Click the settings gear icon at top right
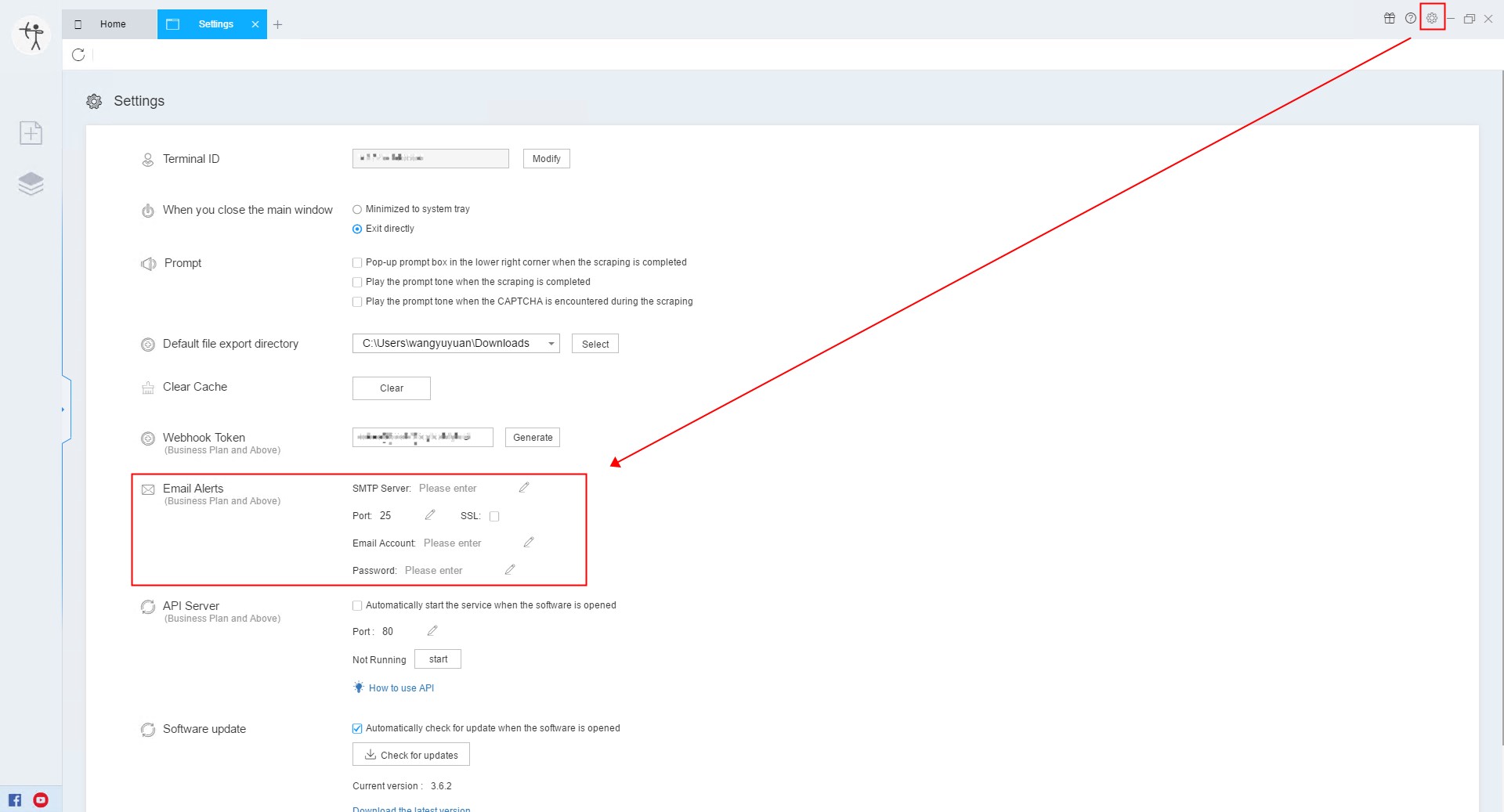This screenshot has width=1504, height=812. click(1432, 18)
